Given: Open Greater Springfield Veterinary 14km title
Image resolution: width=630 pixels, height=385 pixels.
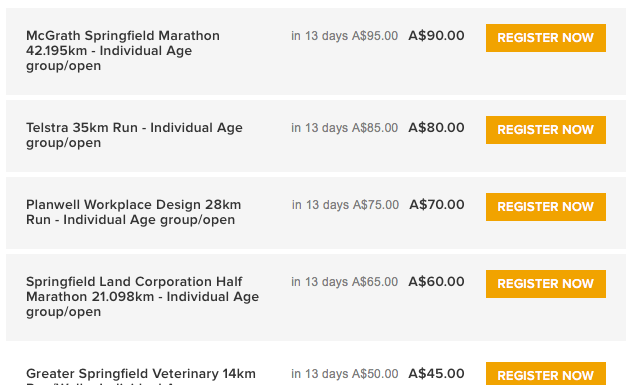Looking at the screenshot, I should [x=141, y=376].
